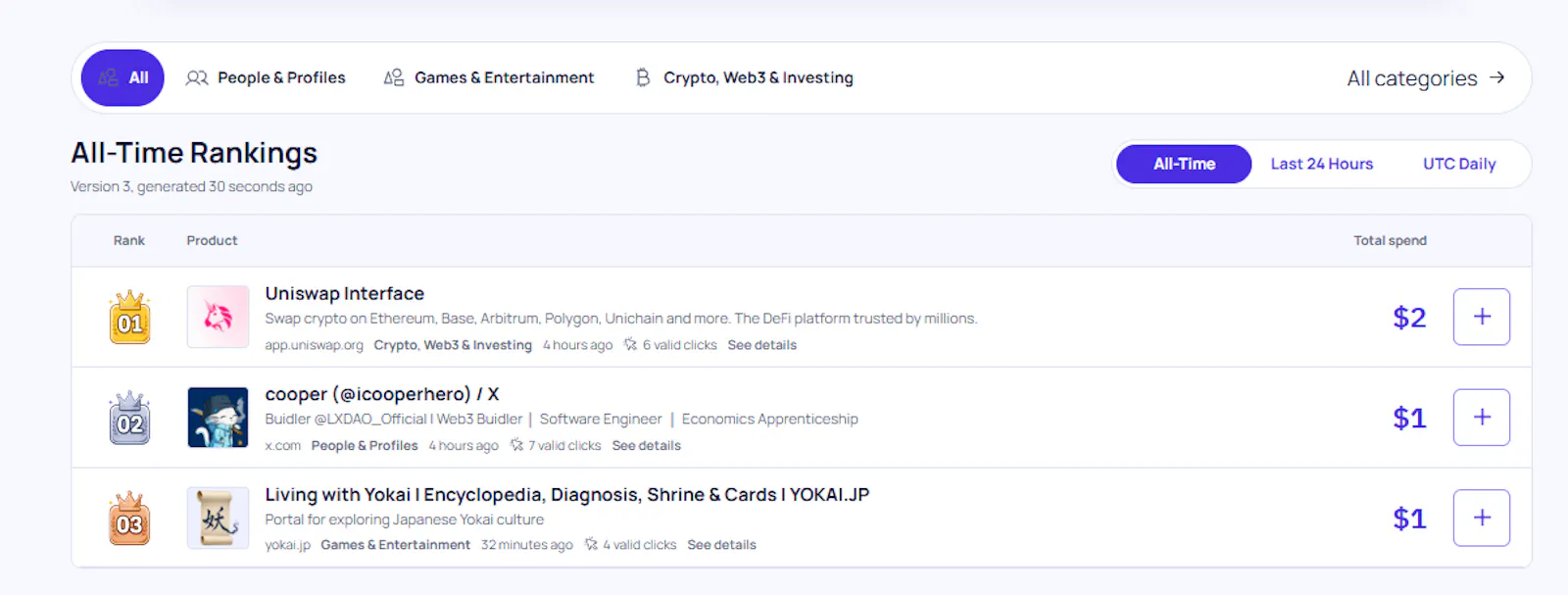This screenshot has width=1568, height=595.
Task: Open the YOKAI.JP logo thumbnail
Action: (218, 518)
